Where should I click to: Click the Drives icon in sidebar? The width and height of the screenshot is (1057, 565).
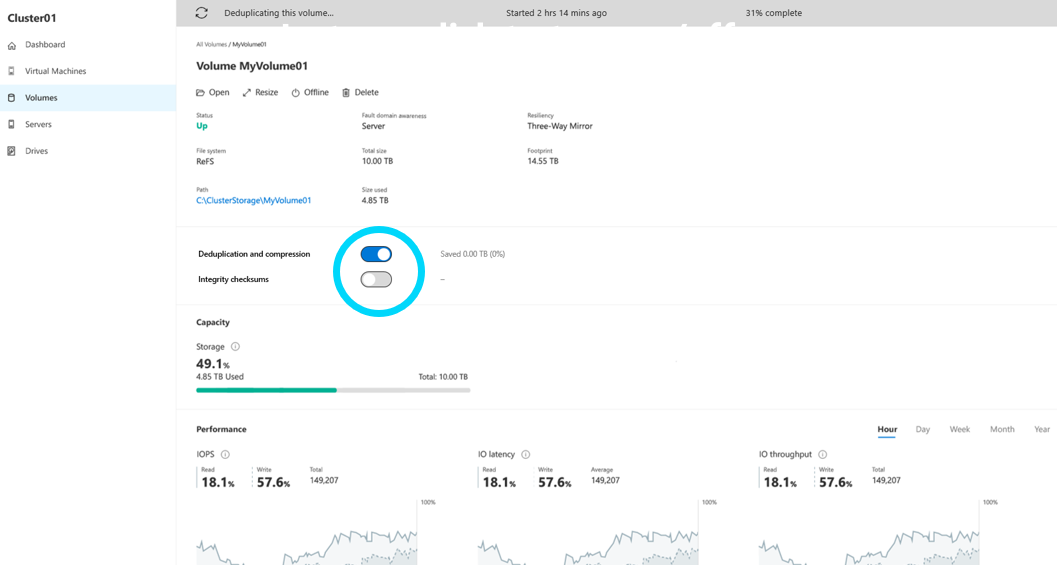[11, 151]
